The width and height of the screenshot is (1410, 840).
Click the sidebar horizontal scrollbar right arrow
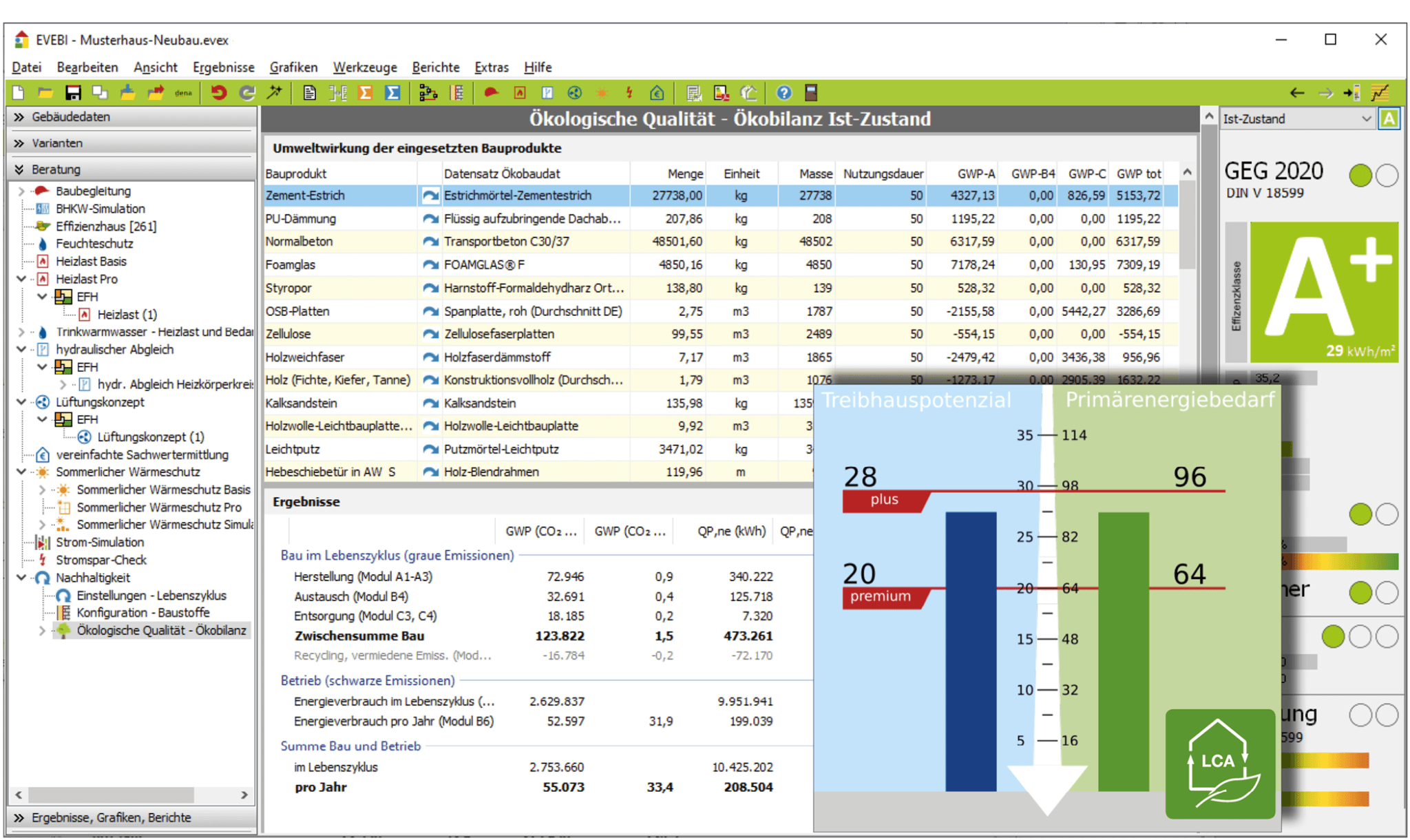244,795
